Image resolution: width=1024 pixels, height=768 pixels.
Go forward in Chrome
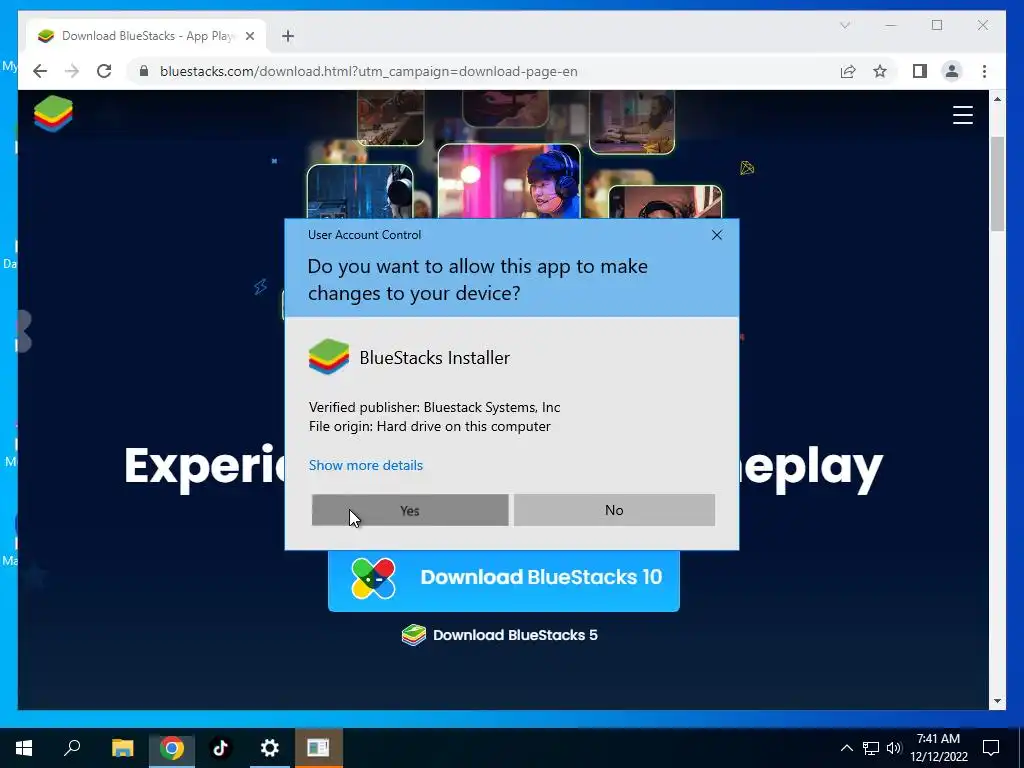pyautogui.click(x=72, y=71)
